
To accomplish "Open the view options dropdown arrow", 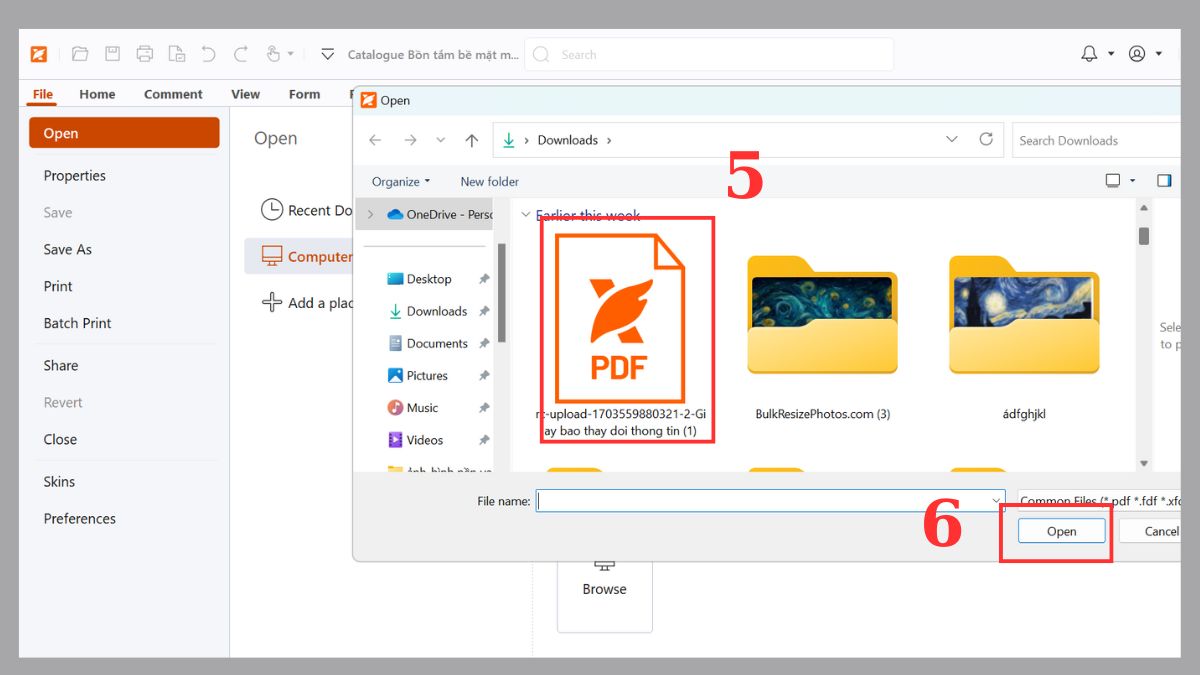I will (1133, 181).
